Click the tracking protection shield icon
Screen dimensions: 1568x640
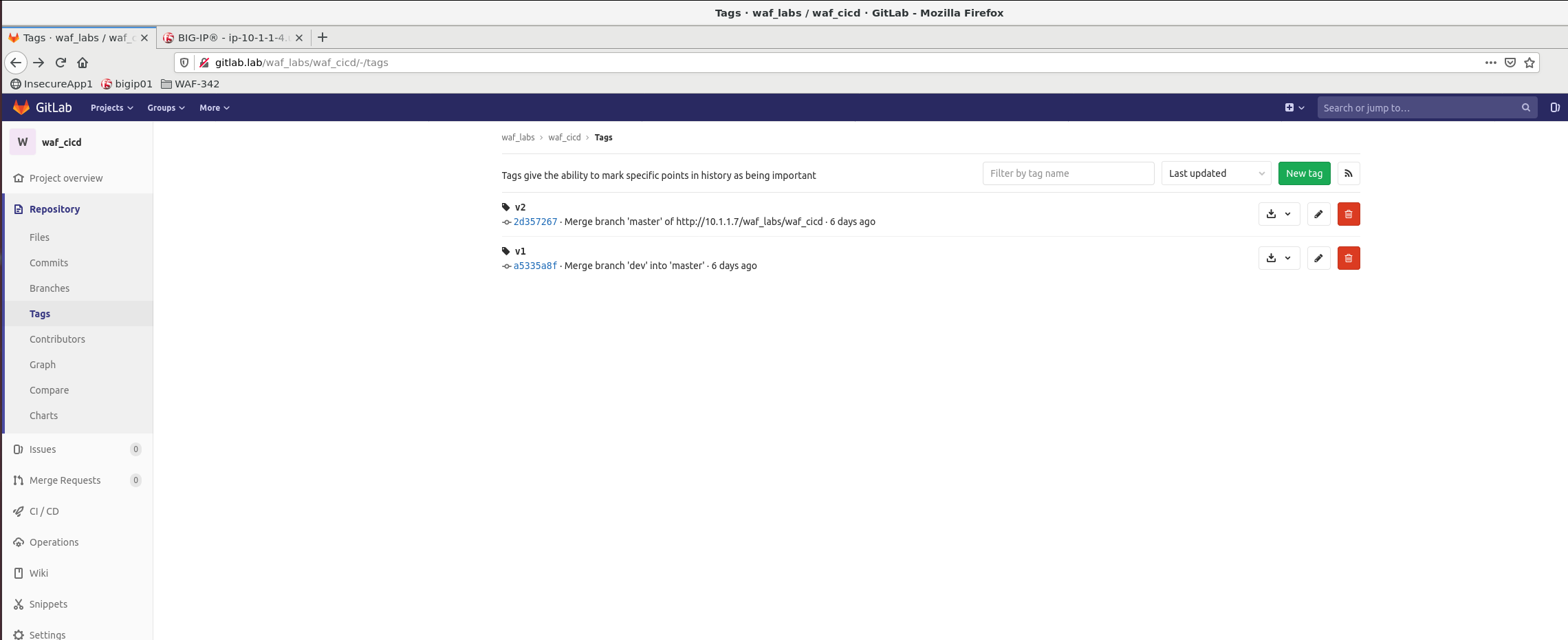[x=184, y=63]
